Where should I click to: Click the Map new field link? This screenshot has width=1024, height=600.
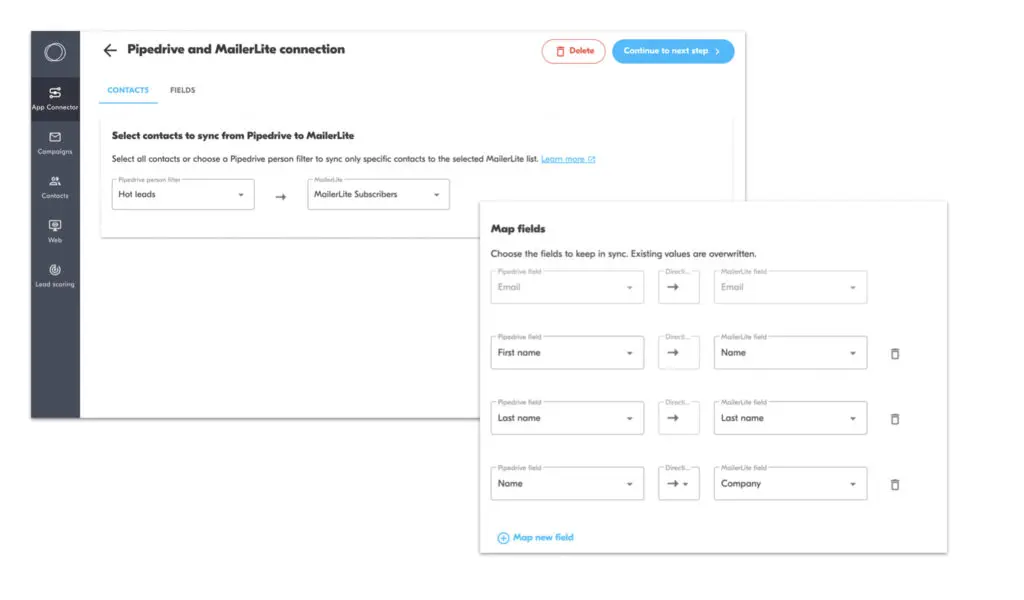536,538
